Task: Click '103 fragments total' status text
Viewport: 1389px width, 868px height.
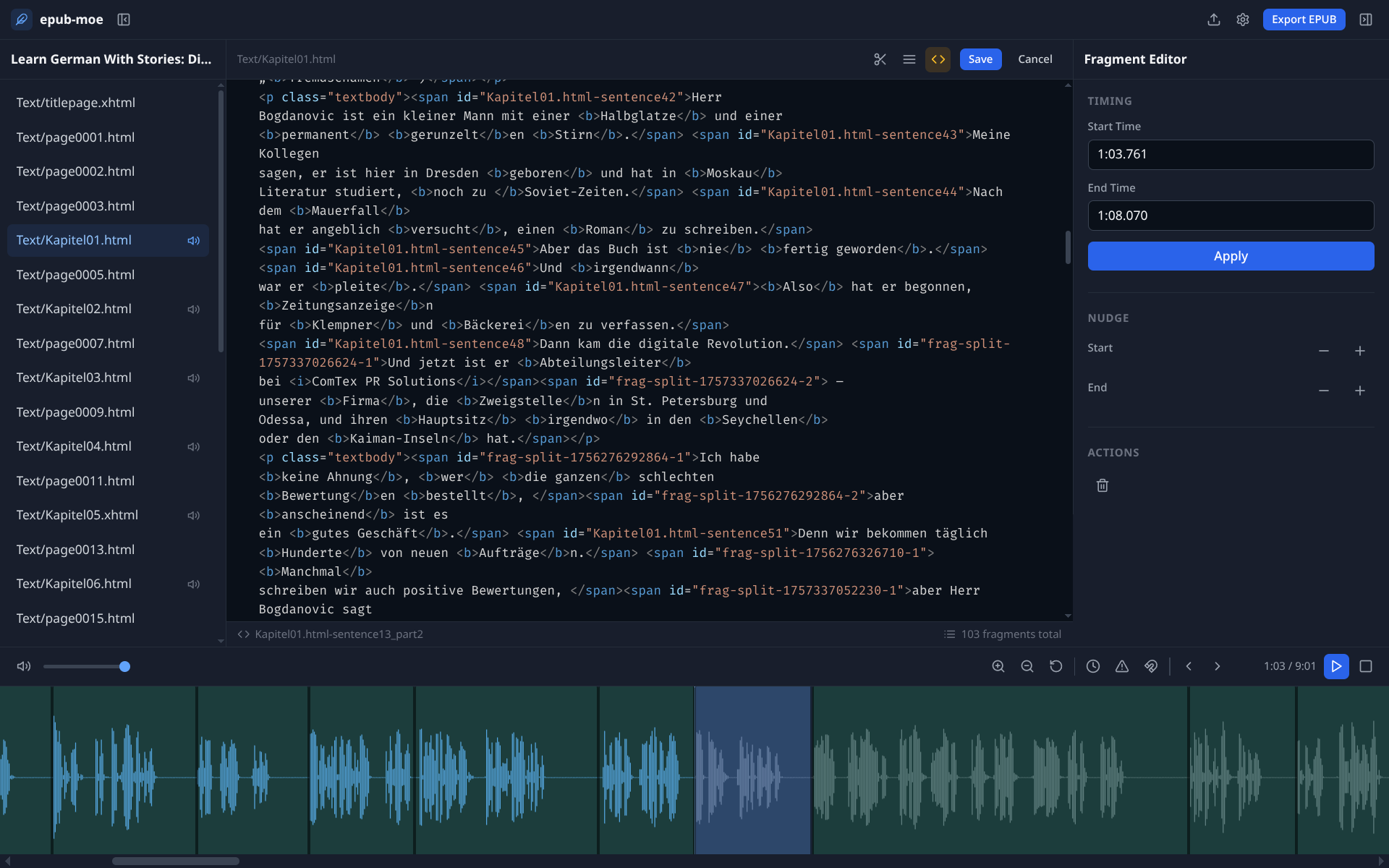Action: click(x=1011, y=634)
